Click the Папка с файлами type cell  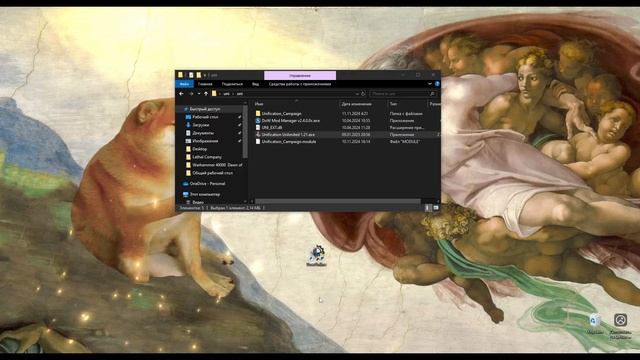coord(406,114)
